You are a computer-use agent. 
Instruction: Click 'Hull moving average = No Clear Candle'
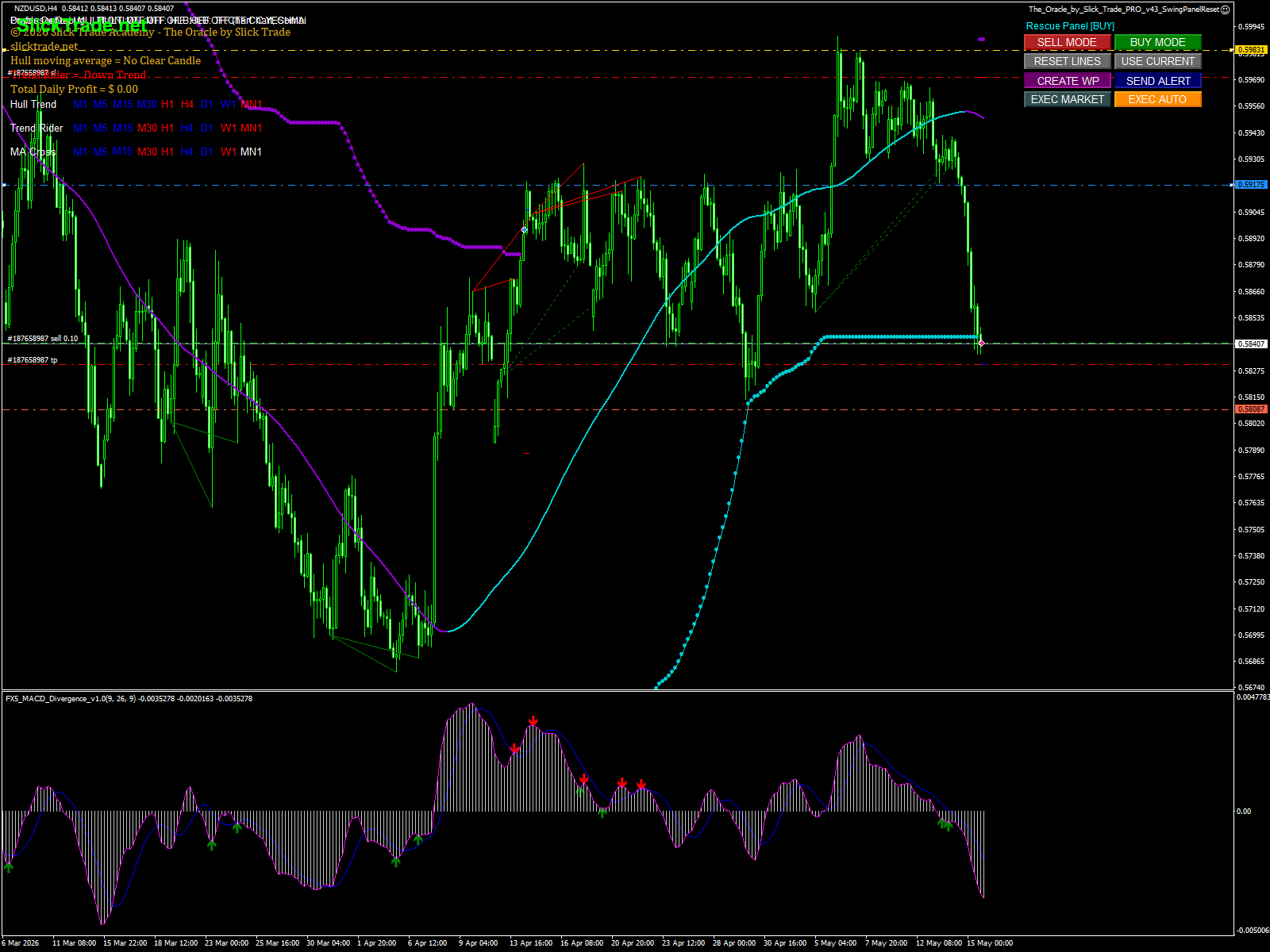click(106, 60)
